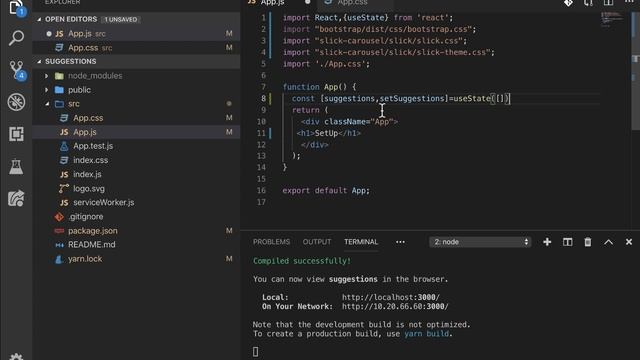
Task: Collapse the src folder
Action: [x=47, y=104]
